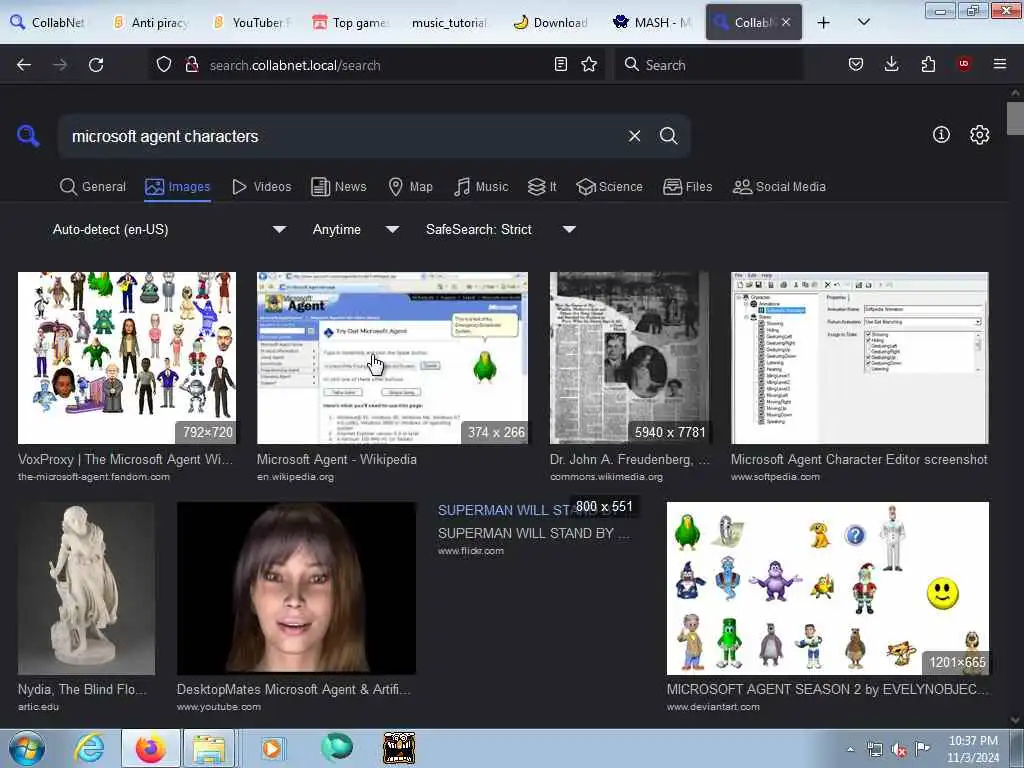Open Firefox downloads panel
The height and width of the screenshot is (768, 1024).
pyautogui.click(x=891, y=65)
